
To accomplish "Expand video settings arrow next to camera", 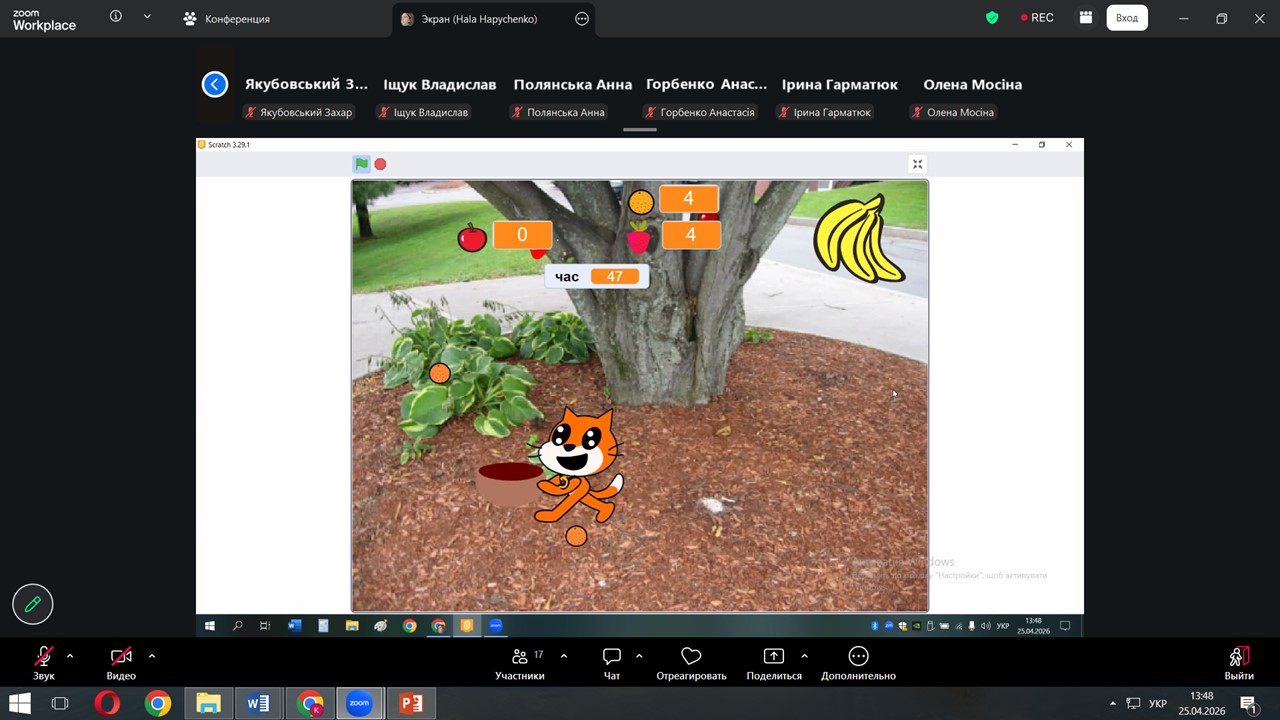I will [x=152, y=656].
